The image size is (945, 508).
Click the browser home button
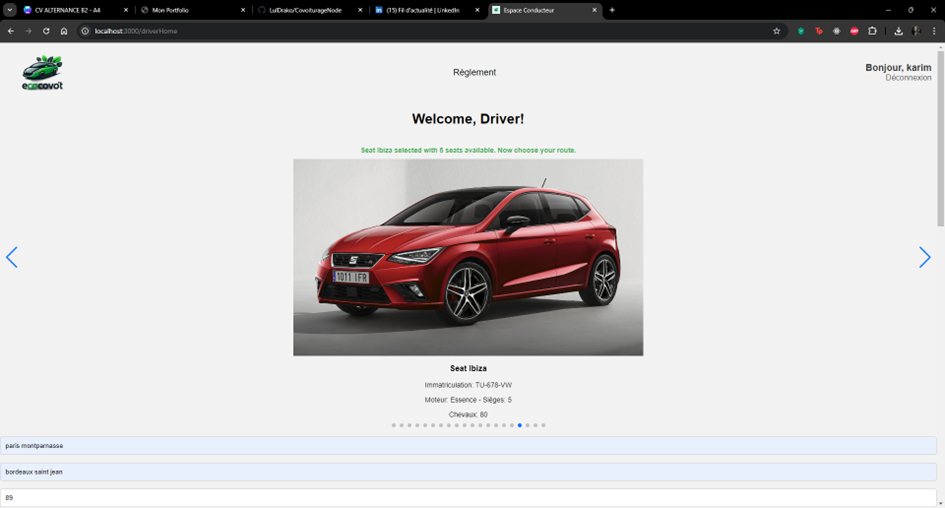pyautogui.click(x=64, y=31)
